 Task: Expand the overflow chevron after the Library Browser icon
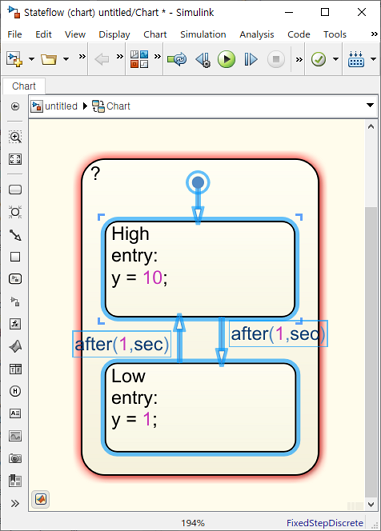157,56
